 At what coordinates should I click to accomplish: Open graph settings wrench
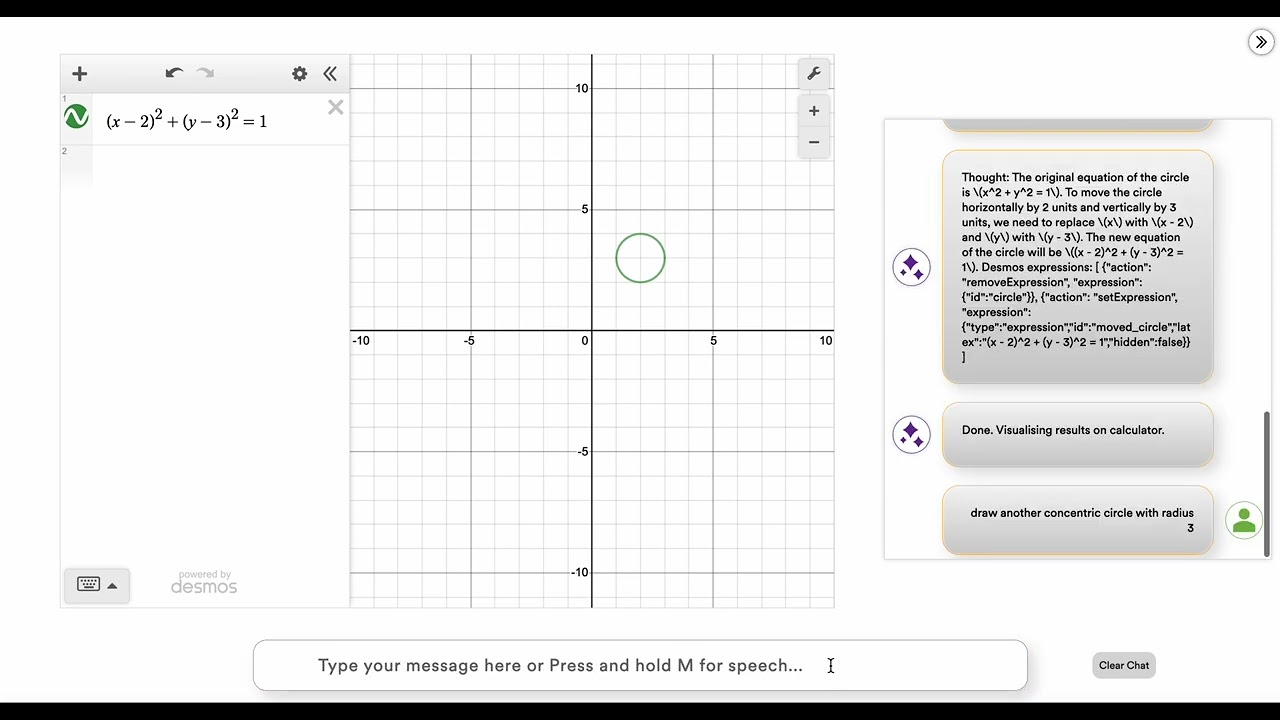tap(814, 73)
